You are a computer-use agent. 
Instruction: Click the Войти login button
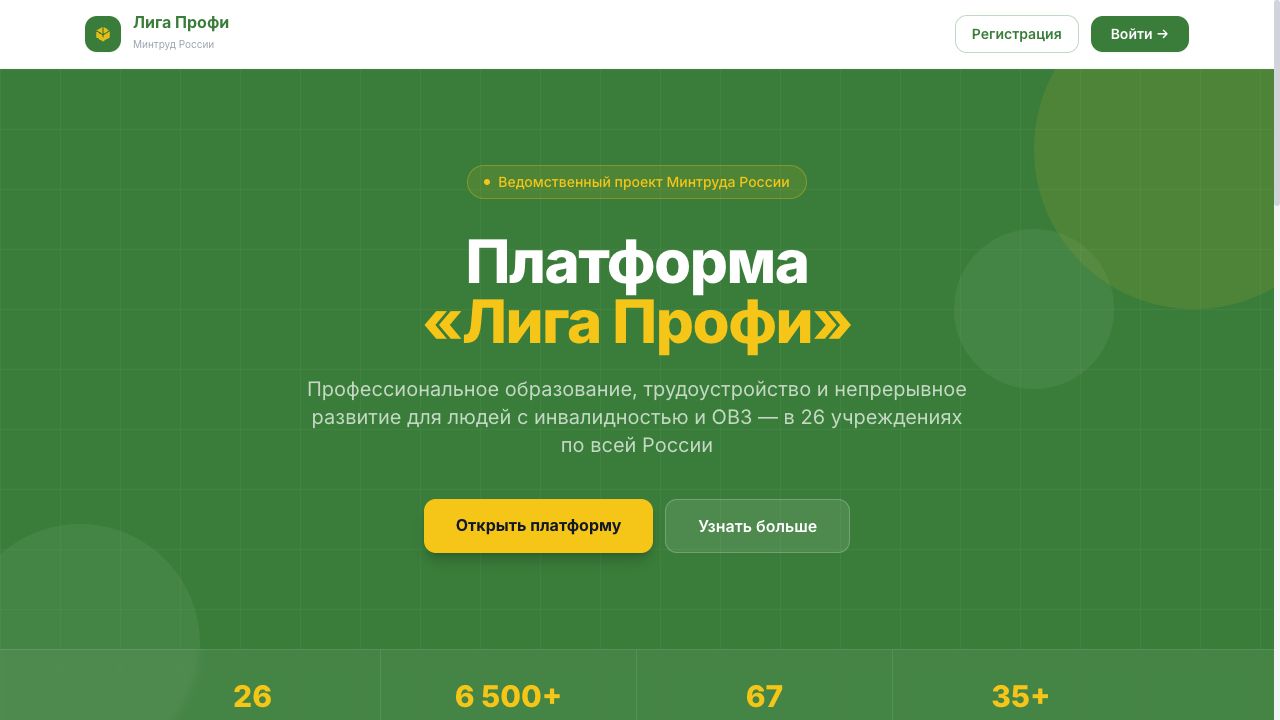click(x=1139, y=34)
